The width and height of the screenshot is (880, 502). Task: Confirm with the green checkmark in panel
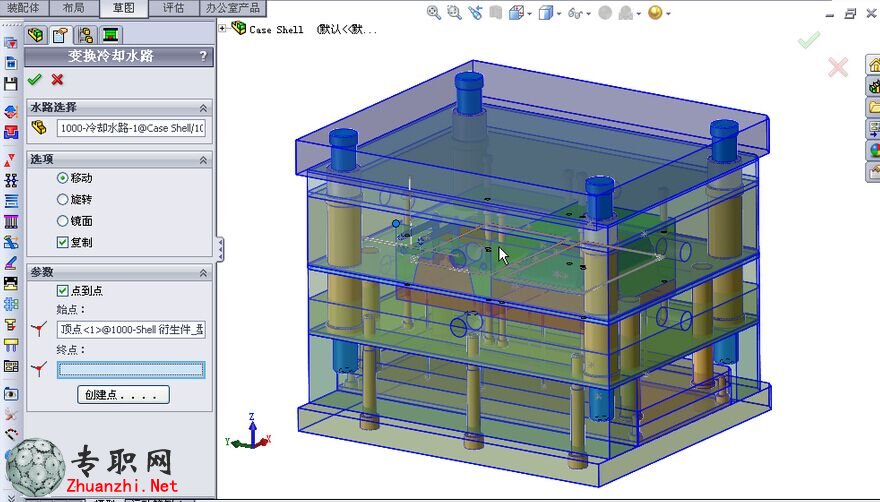click(x=35, y=80)
